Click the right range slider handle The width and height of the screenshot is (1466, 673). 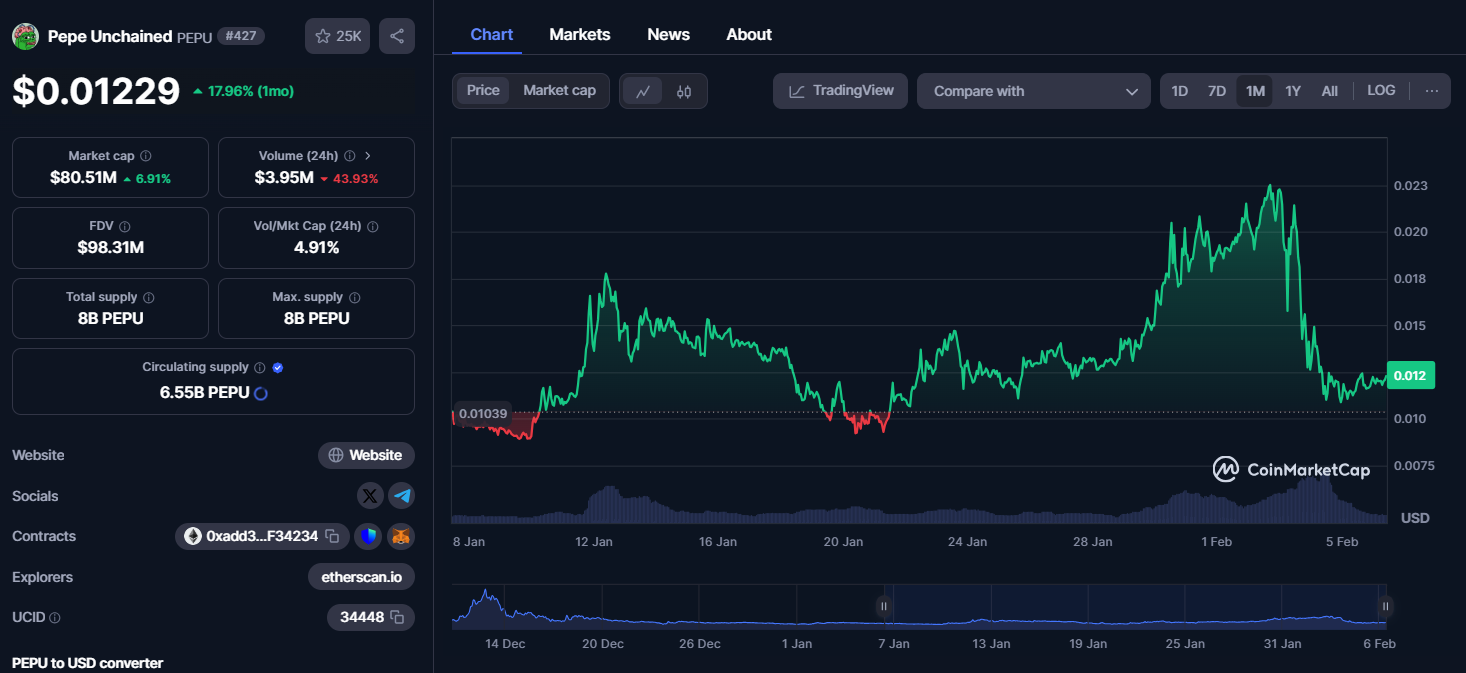[x=1385, y=606]
